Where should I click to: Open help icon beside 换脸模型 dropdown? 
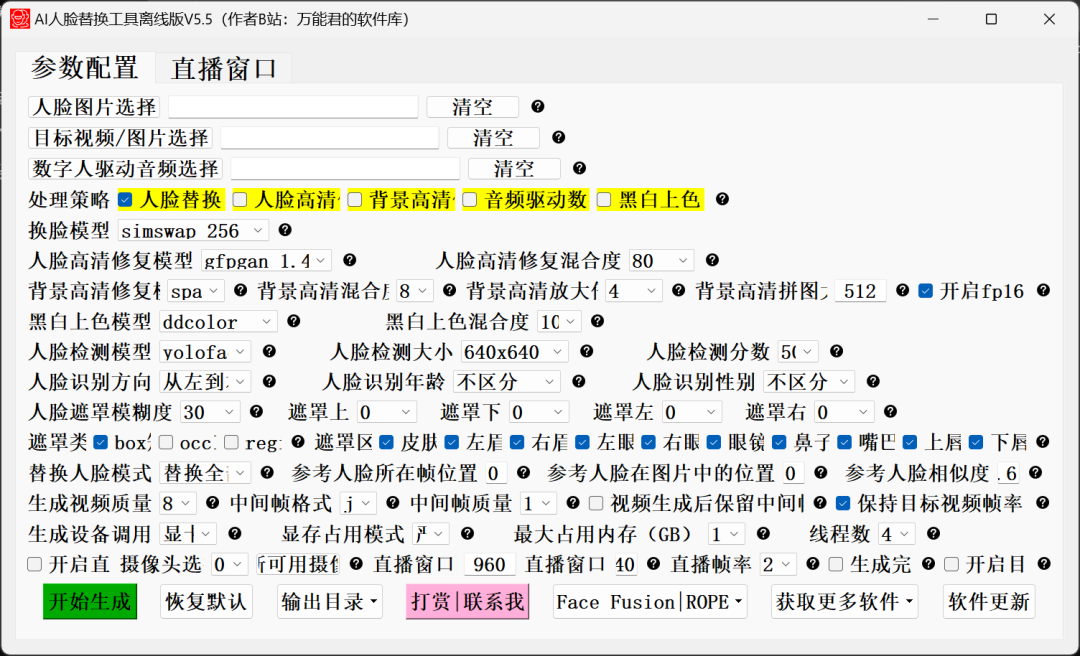(284, 229)
